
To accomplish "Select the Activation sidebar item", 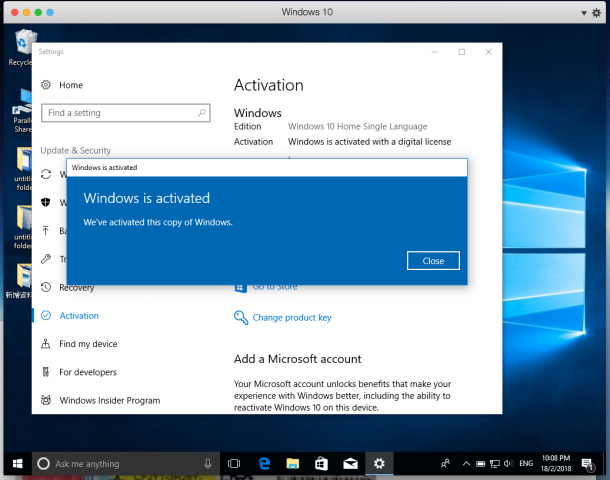I will coord(79,315).
